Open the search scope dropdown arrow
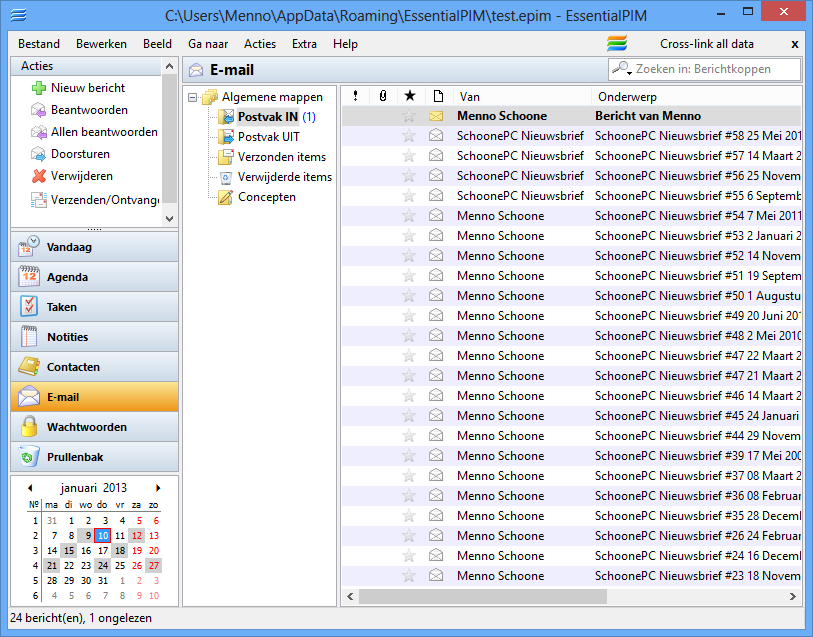Screen dimensions: 813x637 (x=629, y=73)
